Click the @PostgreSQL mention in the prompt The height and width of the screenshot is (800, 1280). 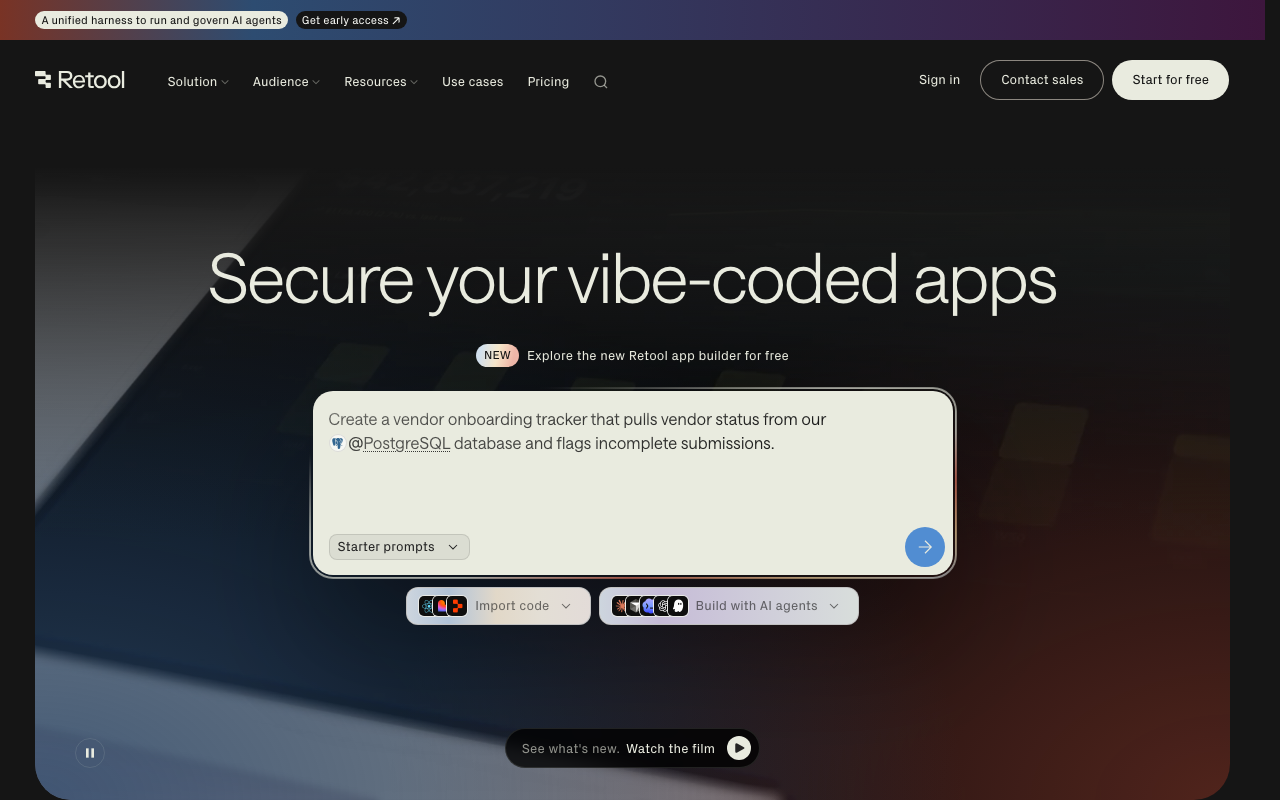pos(399,443)
